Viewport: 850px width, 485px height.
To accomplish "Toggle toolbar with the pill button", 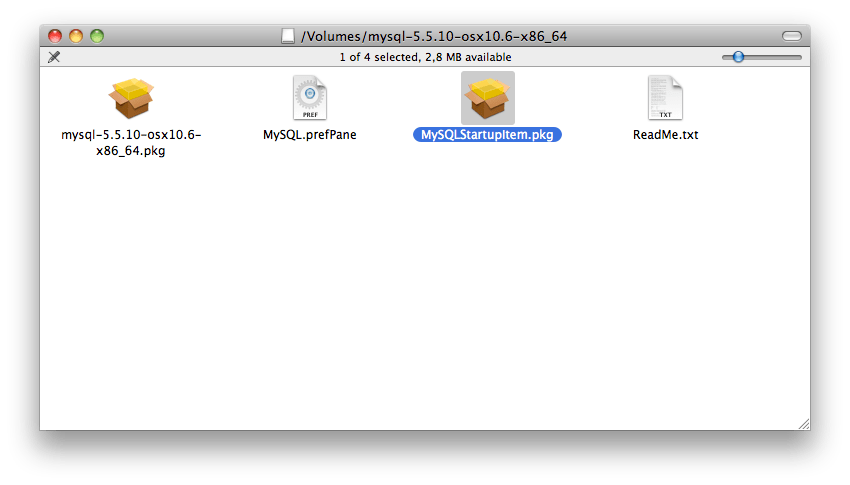I will click(x=792, y=36).
